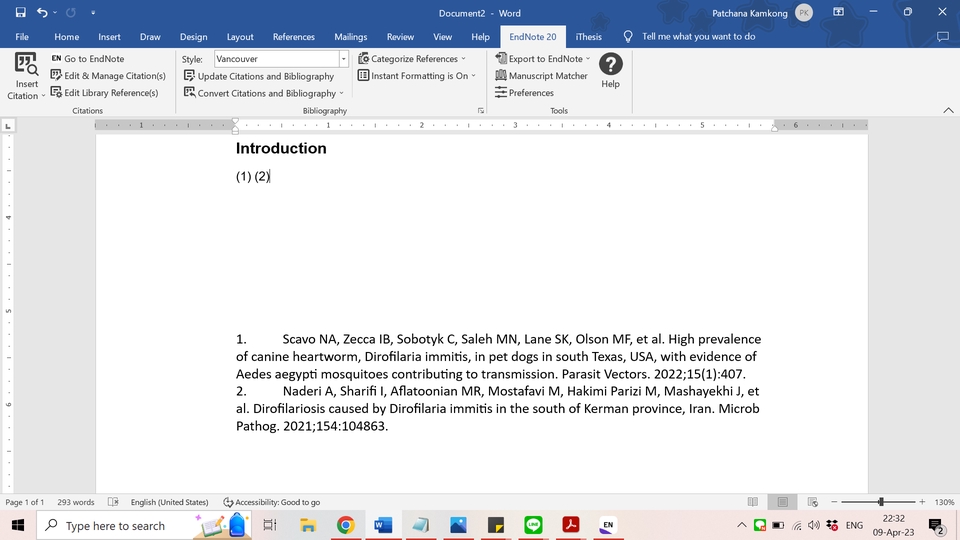The width and height of the screenshot is (960, 540).
Task: Open the Export to EndNote dropdown
Action: (x=542, y=59)
